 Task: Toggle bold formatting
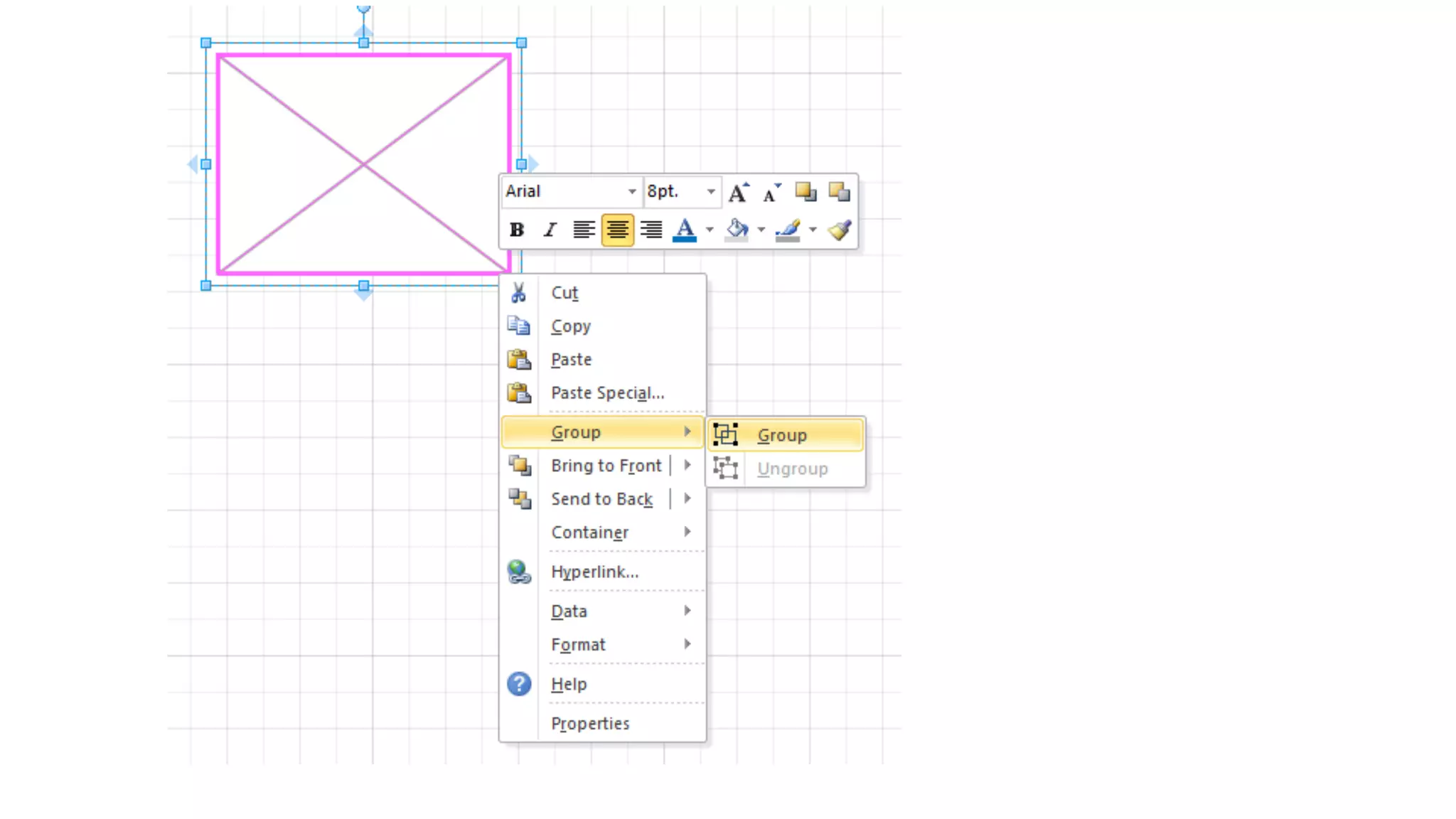[x=517, y=230]
